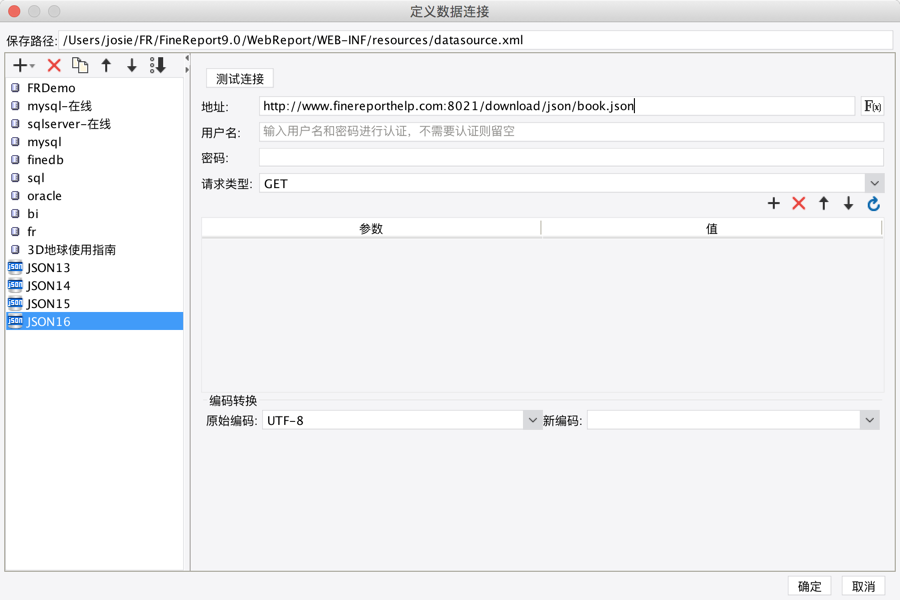Refresh the request parameters list
The image size is (900, 600).
tap(874, 203)
